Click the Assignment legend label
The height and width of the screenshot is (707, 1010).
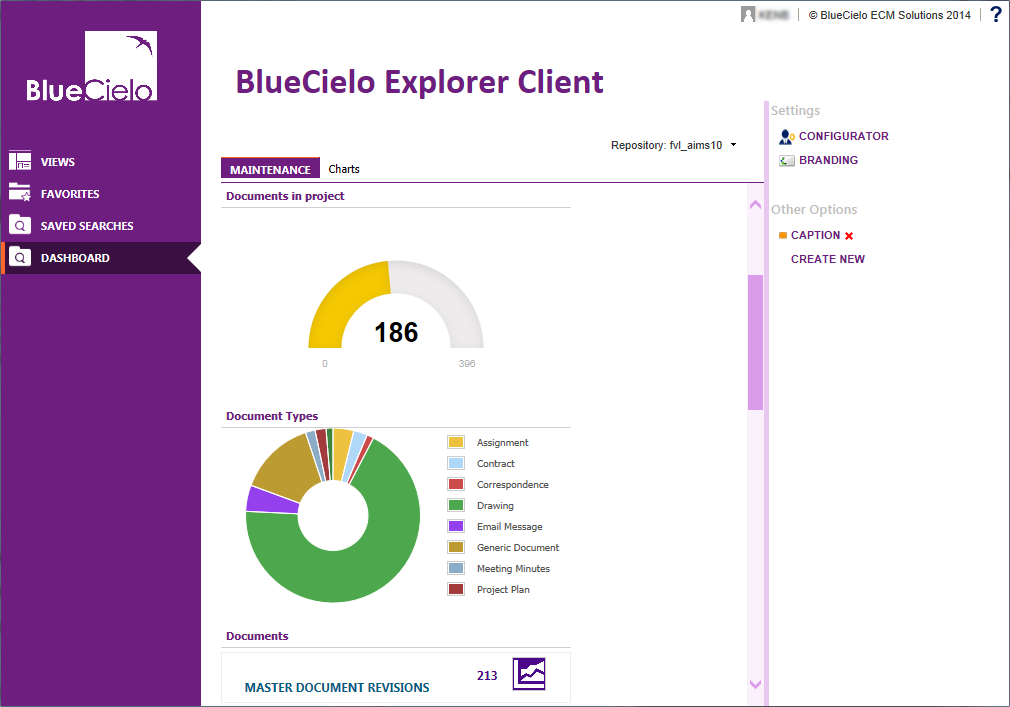coord(502,443)
